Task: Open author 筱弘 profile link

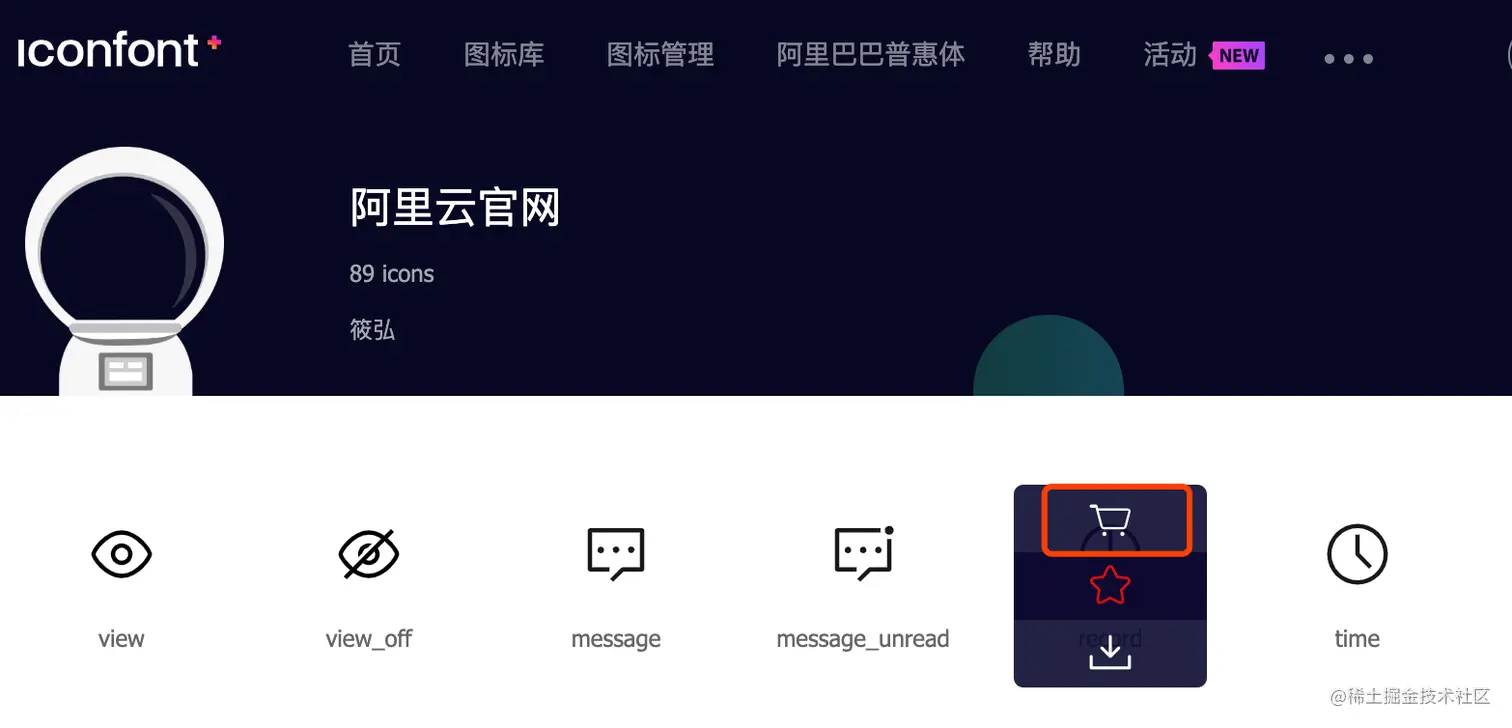Action: point(373,329)
